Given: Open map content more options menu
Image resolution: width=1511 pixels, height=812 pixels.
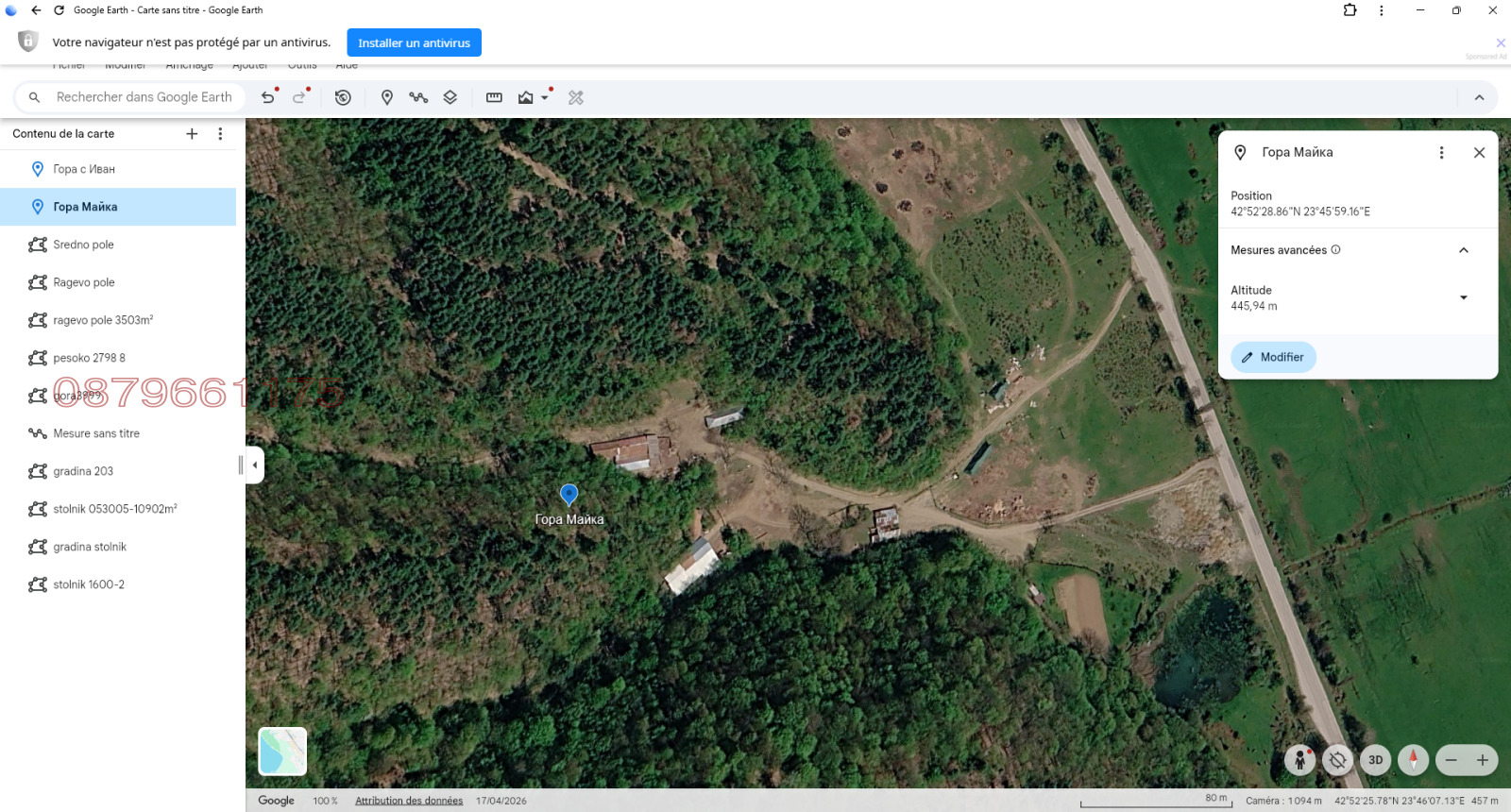Looking at the screenshot, I should coord(220,134).
